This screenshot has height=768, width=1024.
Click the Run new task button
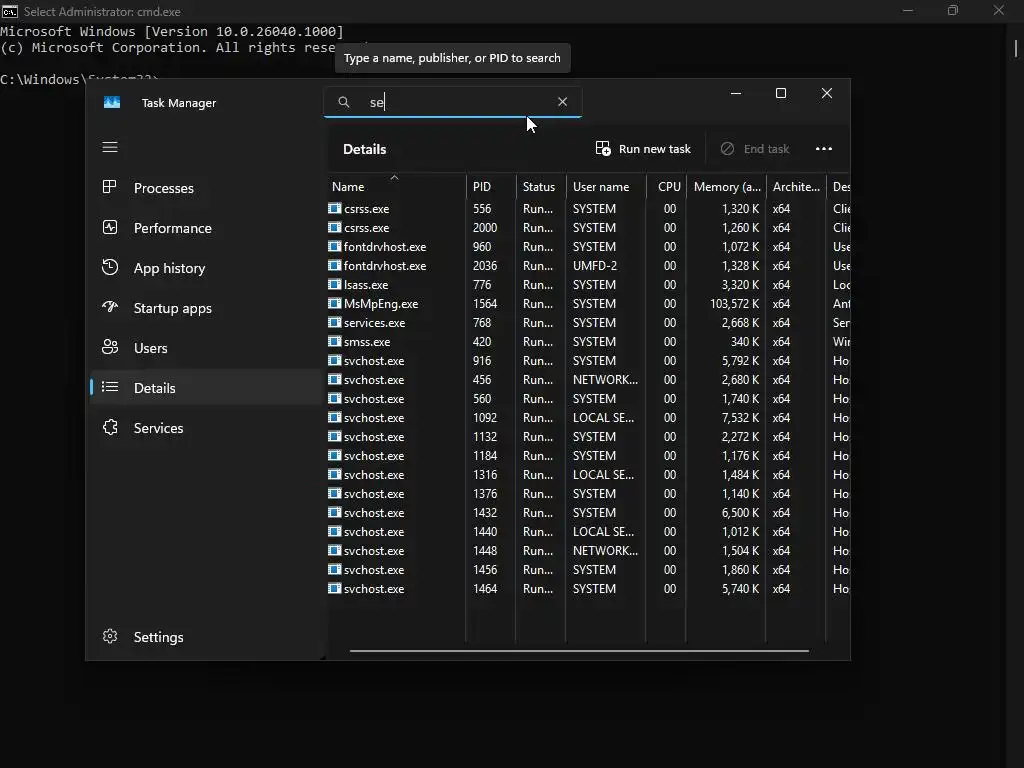click(x=643, y=149)
